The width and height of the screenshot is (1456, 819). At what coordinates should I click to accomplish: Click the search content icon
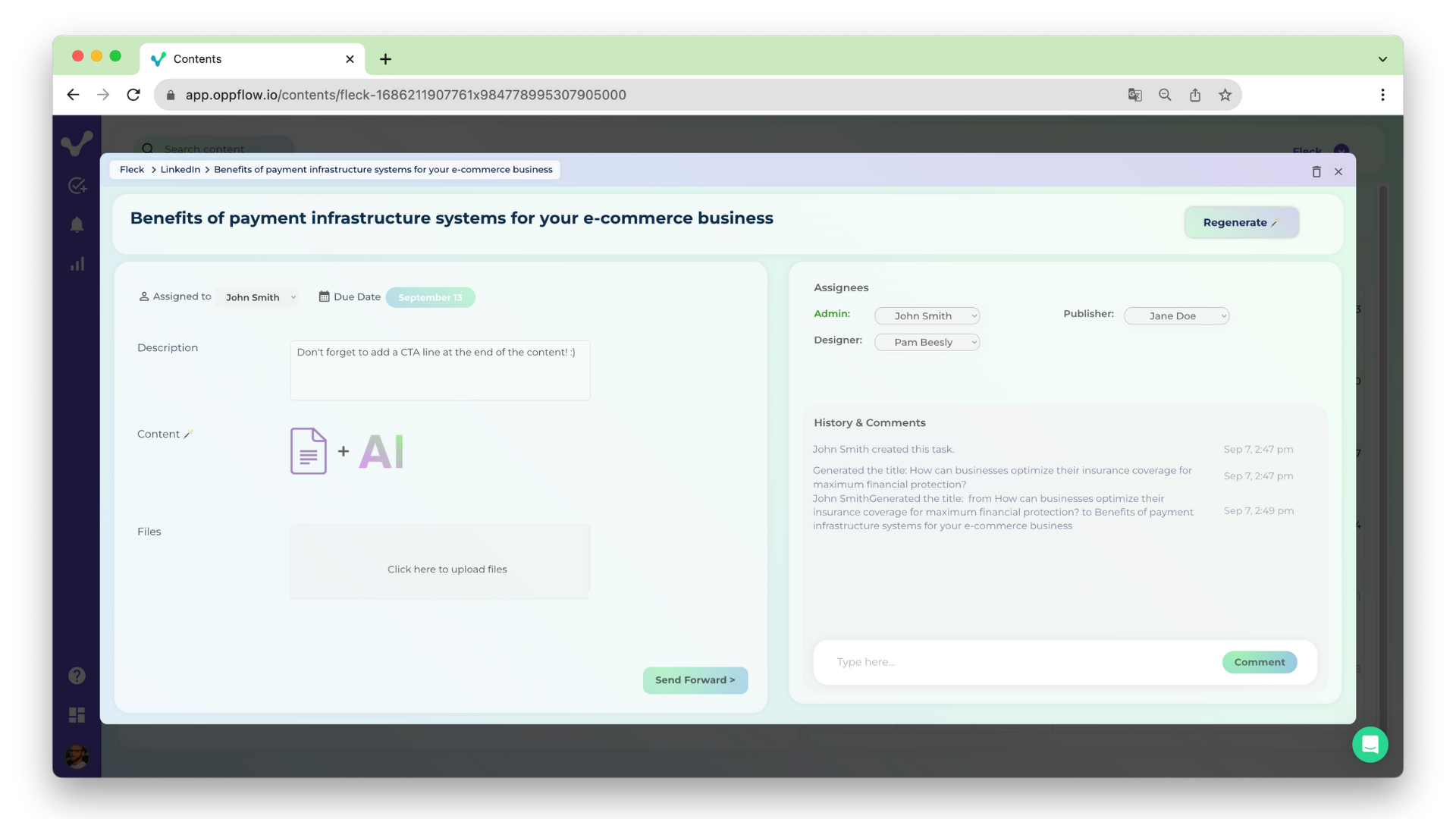pyautogui.click(x=148, y=148)
